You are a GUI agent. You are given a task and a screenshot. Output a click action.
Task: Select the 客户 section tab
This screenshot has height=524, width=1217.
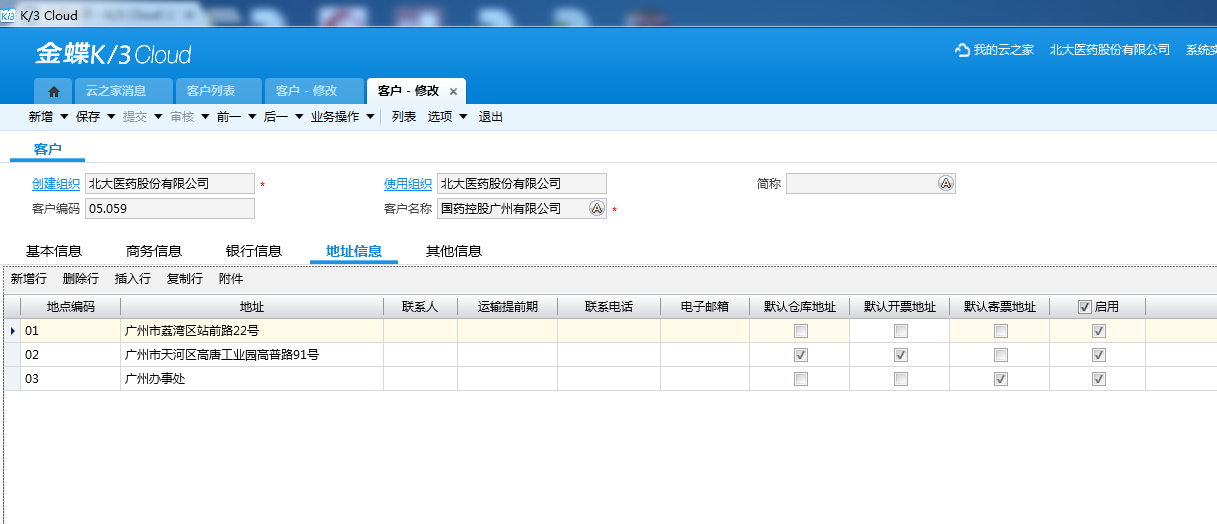(47, 149)
